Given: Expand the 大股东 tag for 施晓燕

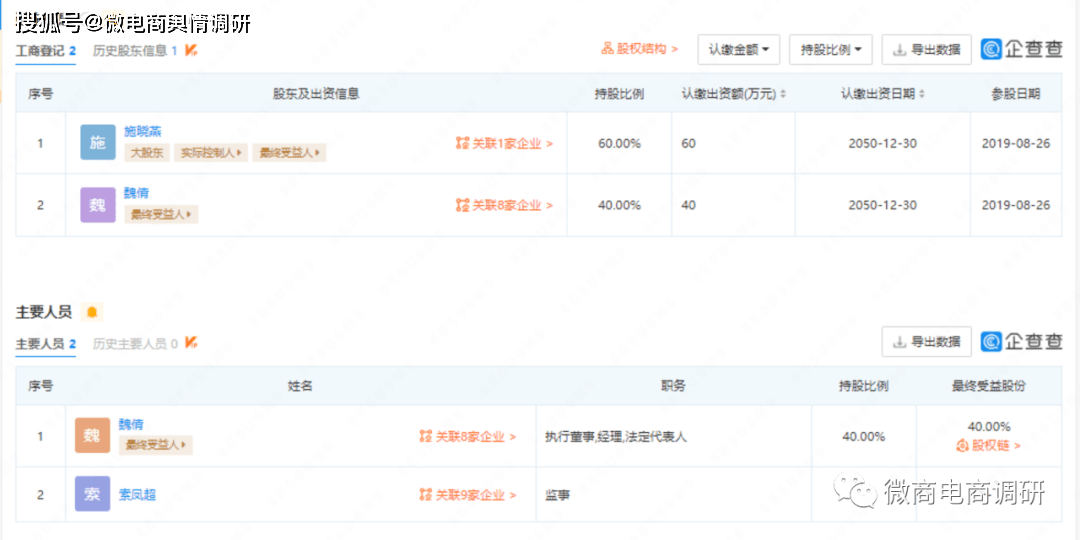Looking at the screenshot, I should pyautogui.click(x=147, y=153).
